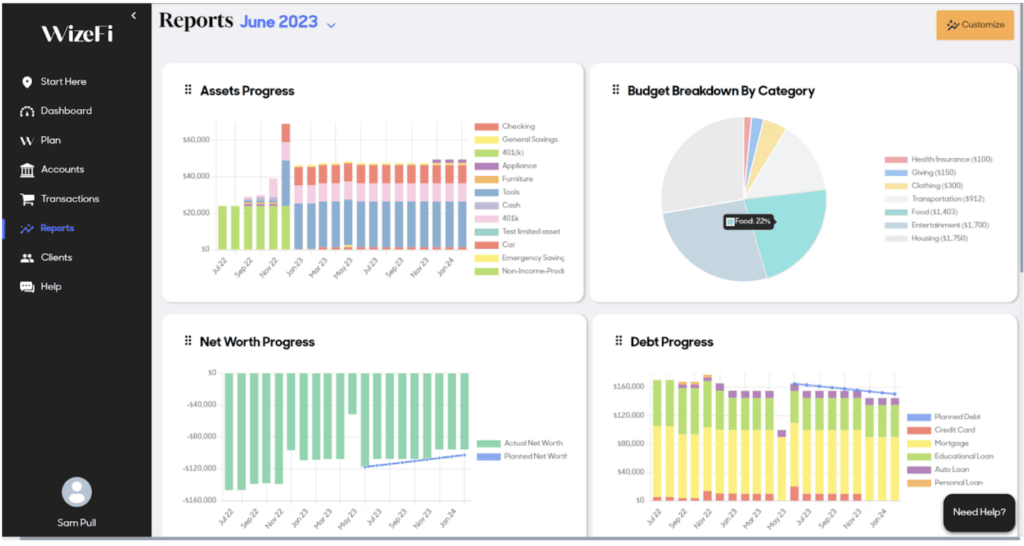Click the Accounts bank building icon
The image size is (1024, 546).
[x=27, y=170]
